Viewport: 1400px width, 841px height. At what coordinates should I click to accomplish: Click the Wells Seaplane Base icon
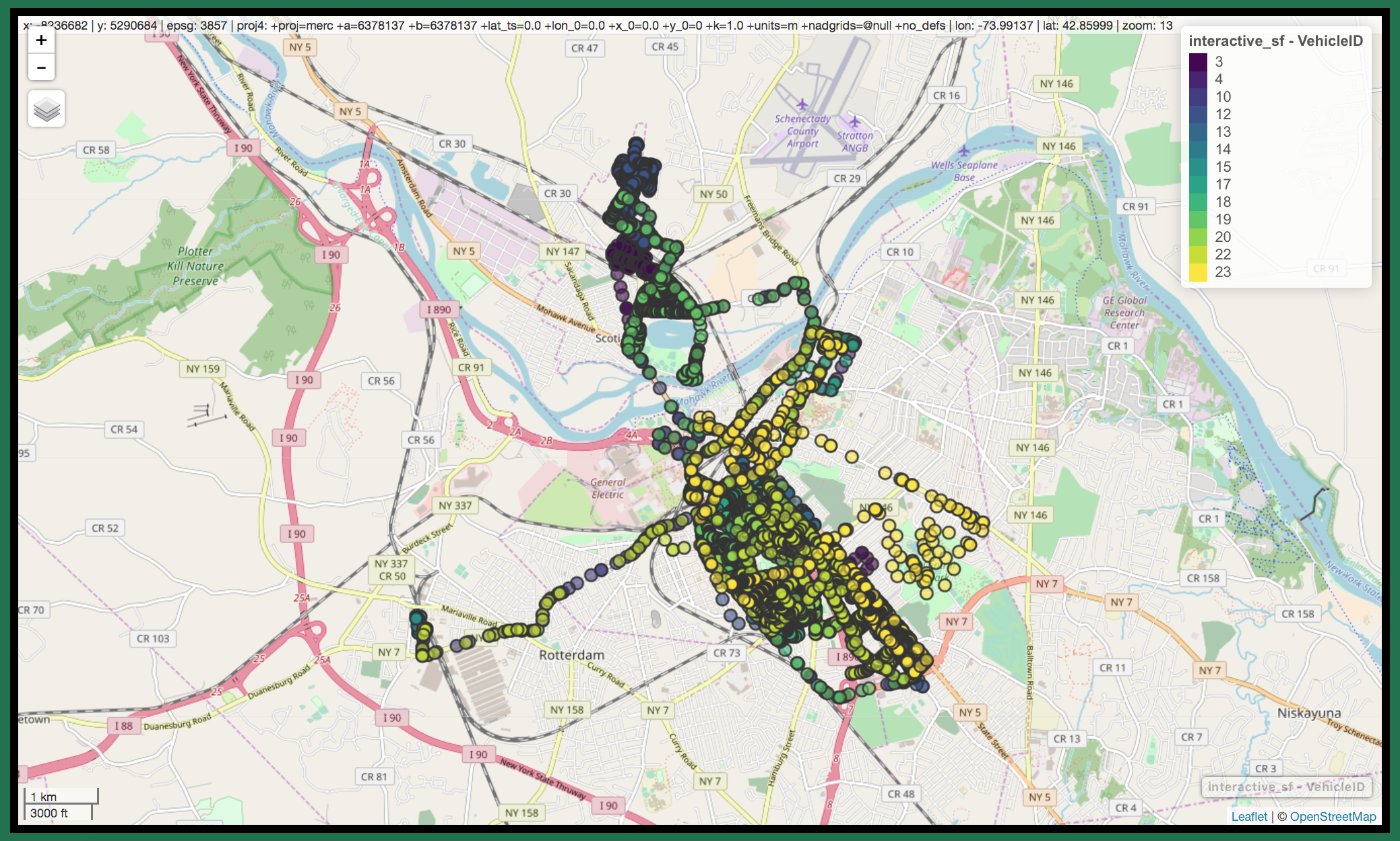click(964, 151)
